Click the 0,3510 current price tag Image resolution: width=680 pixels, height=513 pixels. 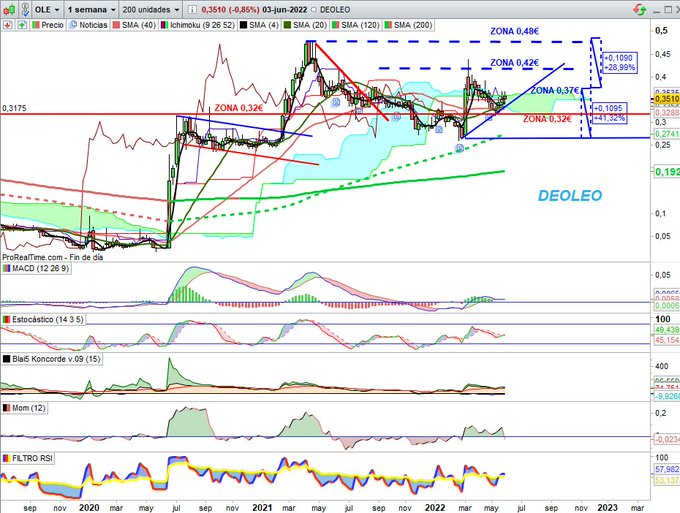pos(667,99)
